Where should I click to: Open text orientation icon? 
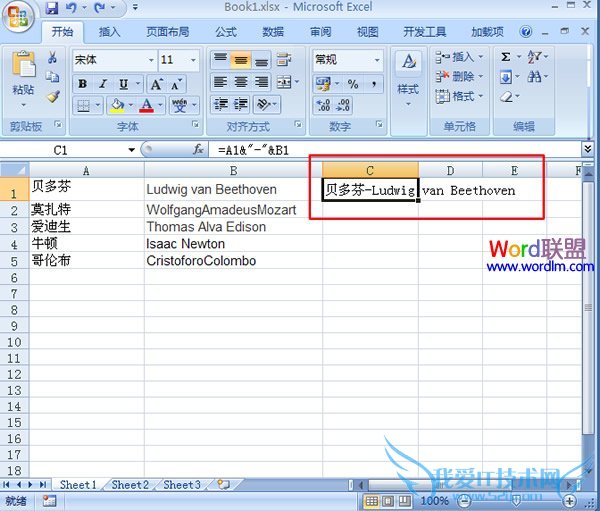tap(264, 104)
